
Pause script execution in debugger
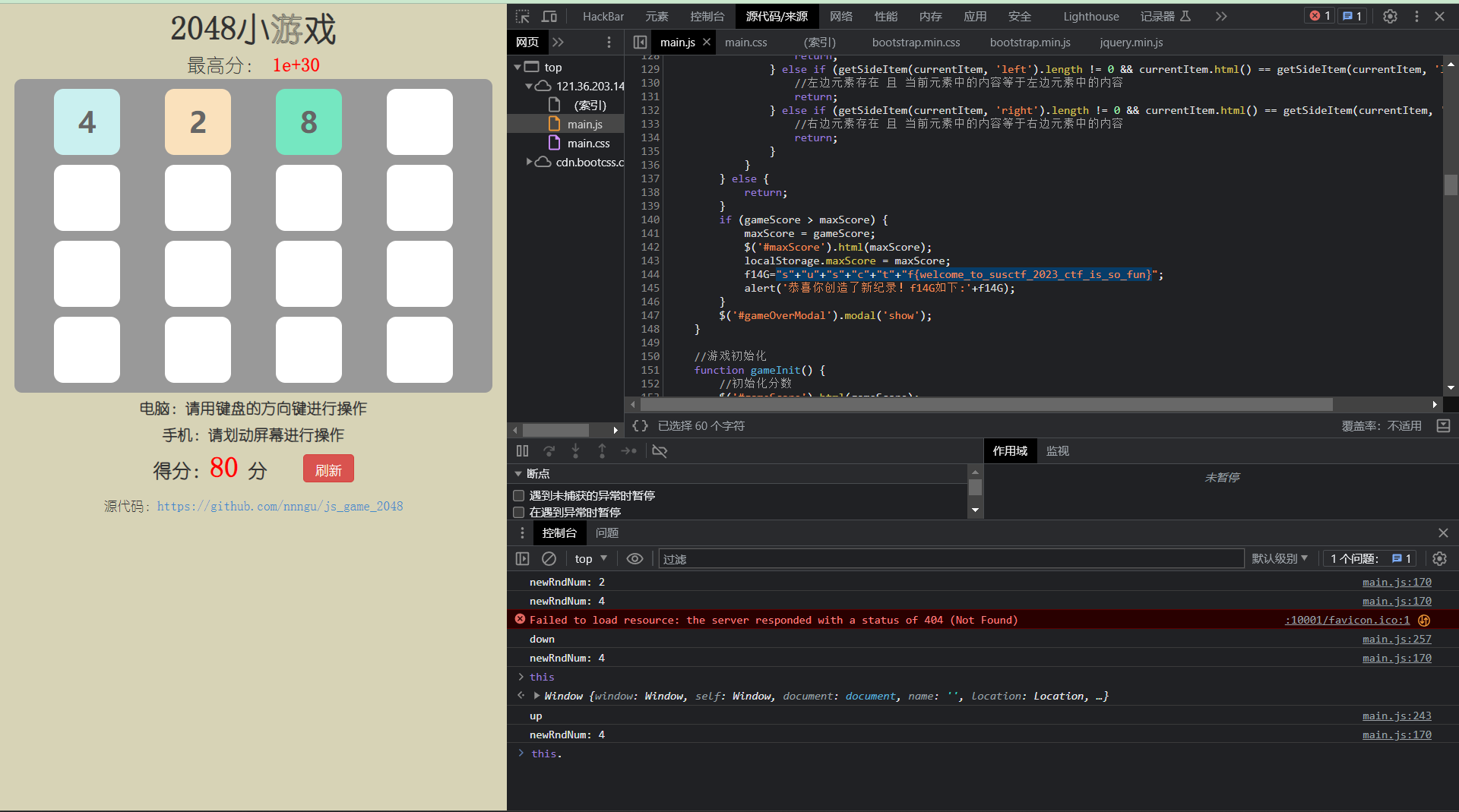(522, 451)
